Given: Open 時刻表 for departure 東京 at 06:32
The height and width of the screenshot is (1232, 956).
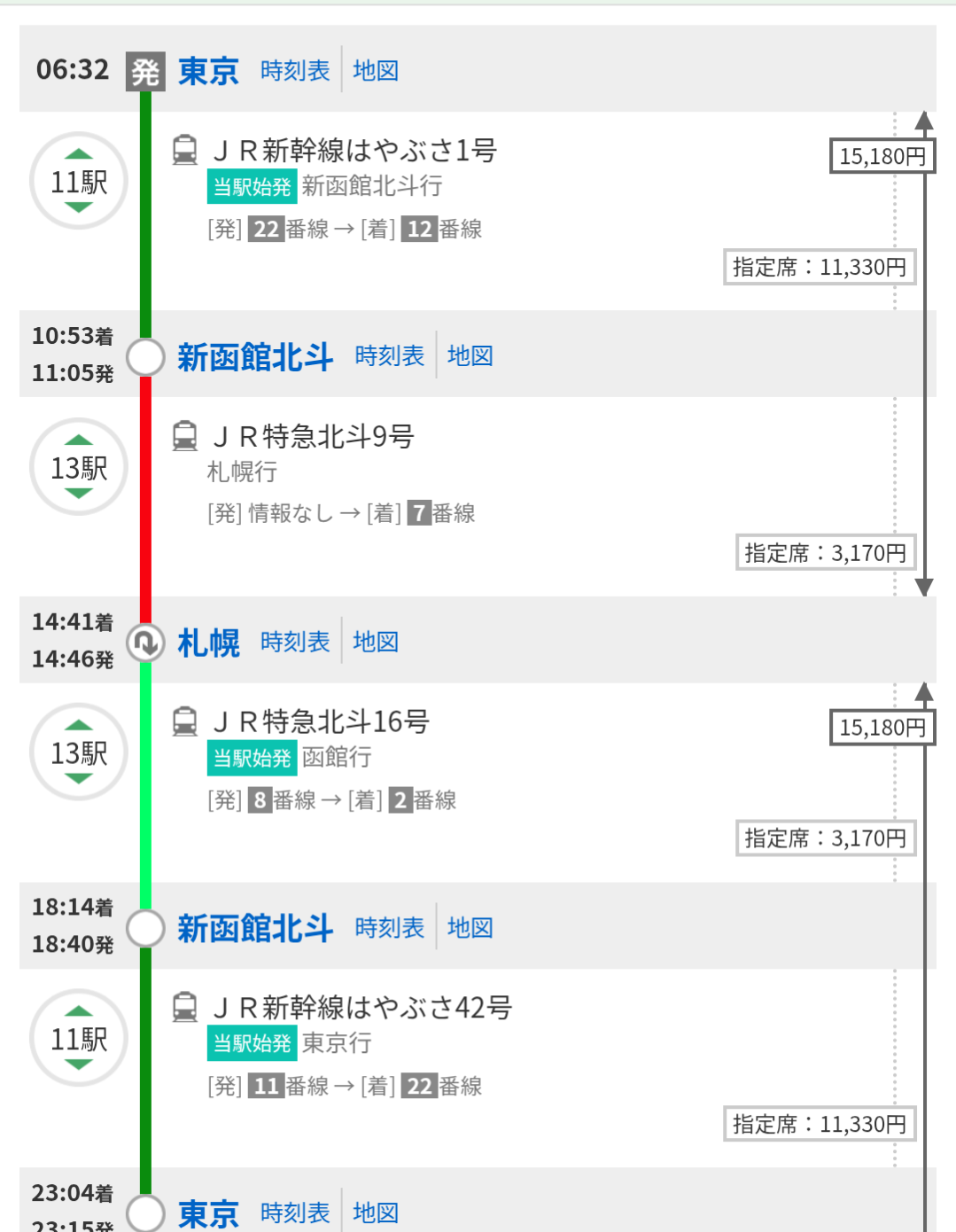Looking at the screenshot, I should [x=295, y=71].
